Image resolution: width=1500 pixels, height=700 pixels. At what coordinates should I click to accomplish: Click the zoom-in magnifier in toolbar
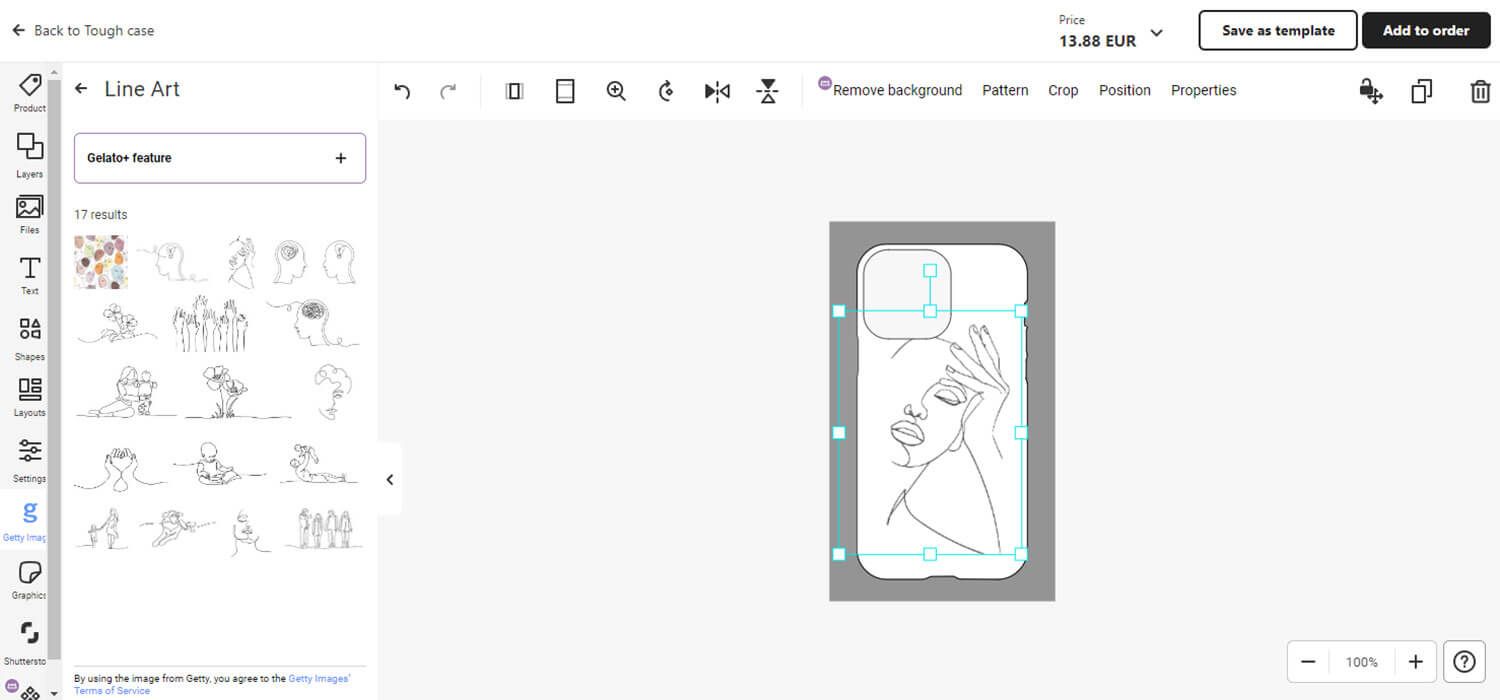pos(616,91)
